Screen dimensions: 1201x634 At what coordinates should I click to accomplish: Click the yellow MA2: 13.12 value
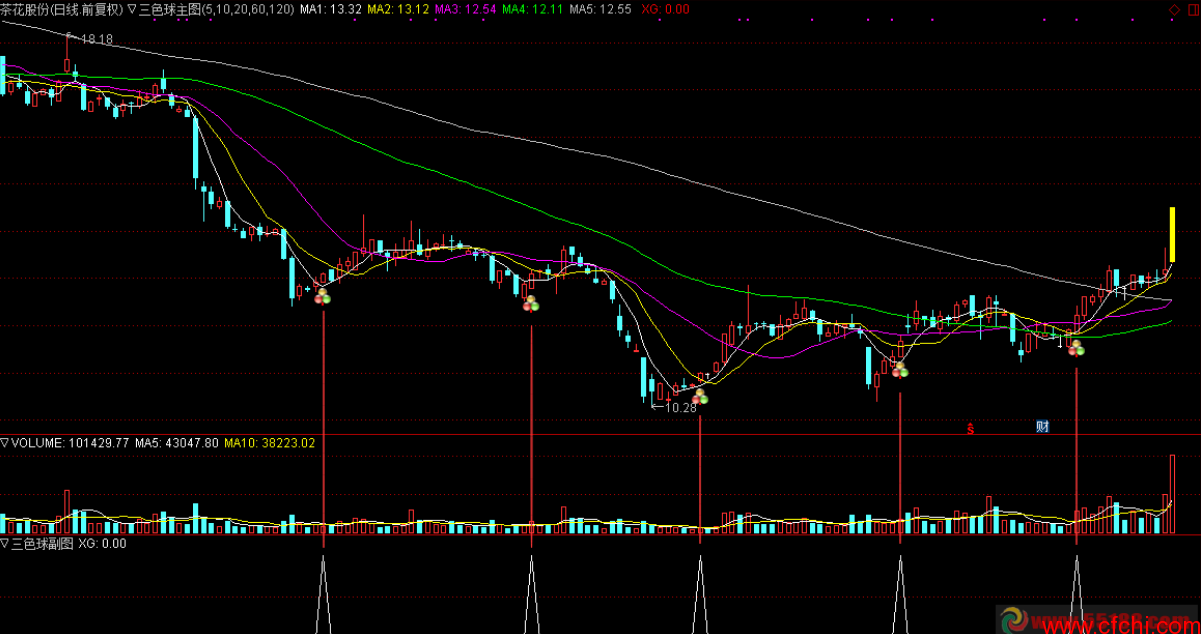coord(398,8)
